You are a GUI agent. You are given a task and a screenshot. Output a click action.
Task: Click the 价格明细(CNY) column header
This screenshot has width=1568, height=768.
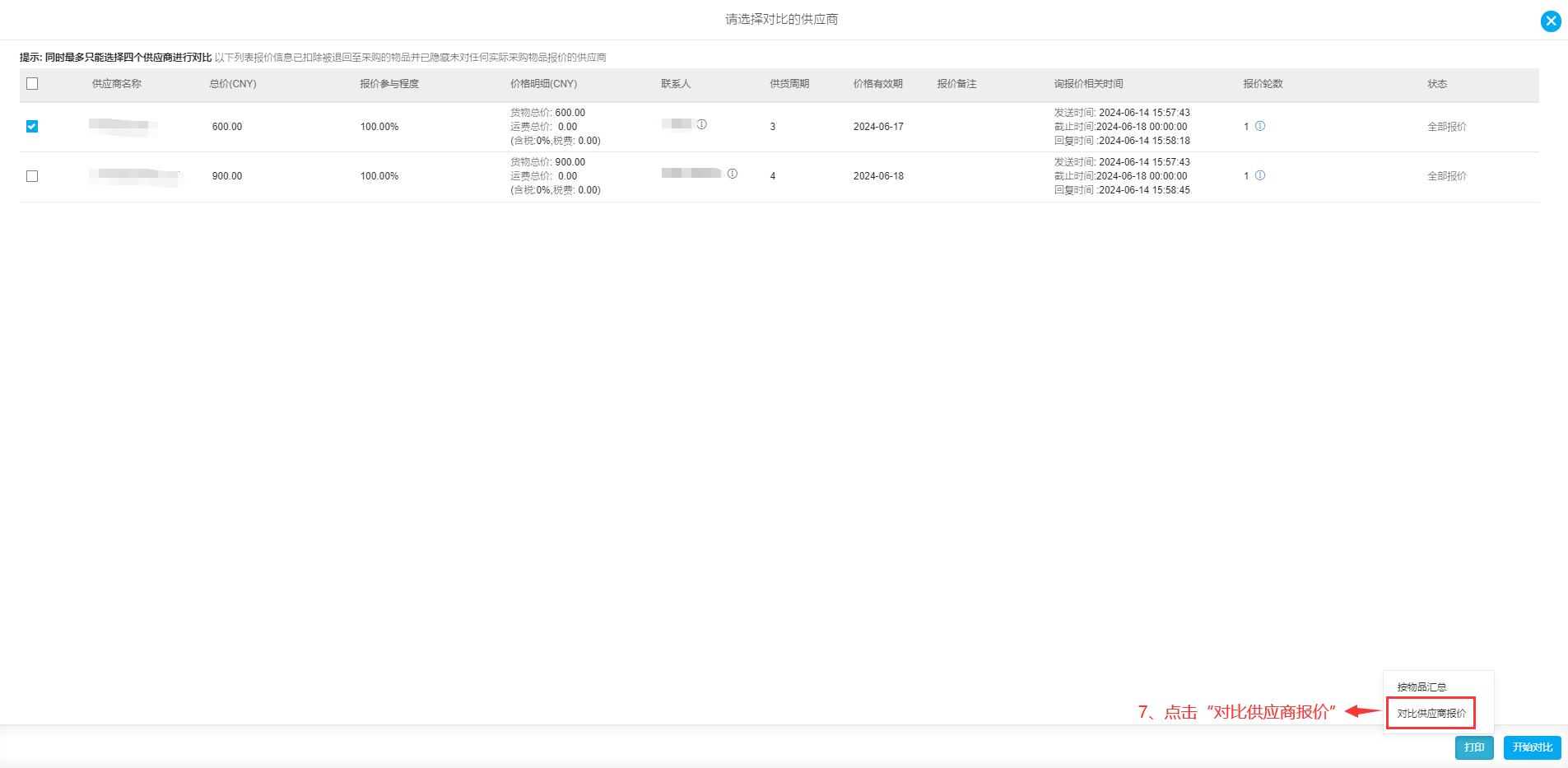pos(543,84)
